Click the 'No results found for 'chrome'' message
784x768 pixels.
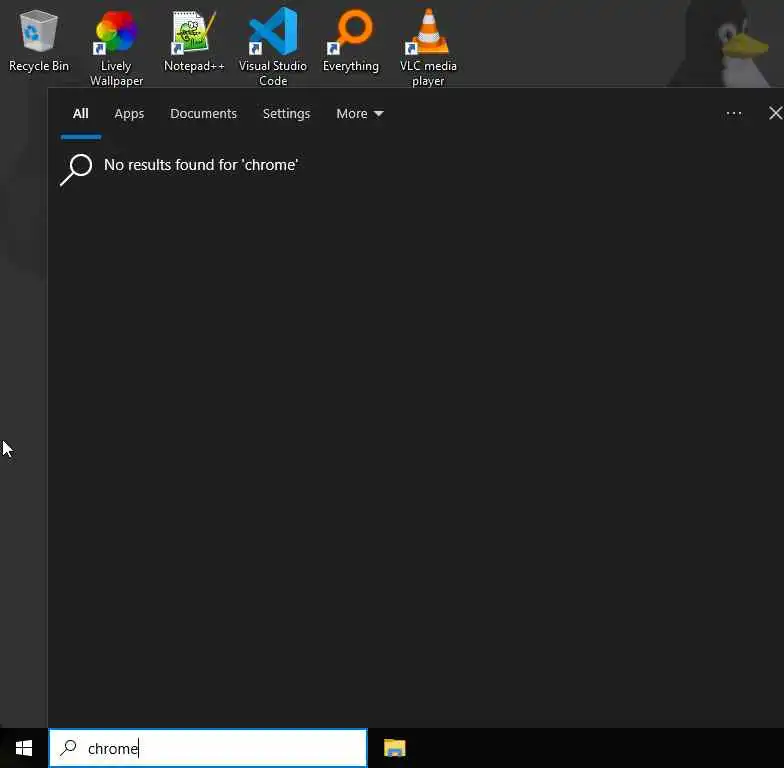pos(201,165)
